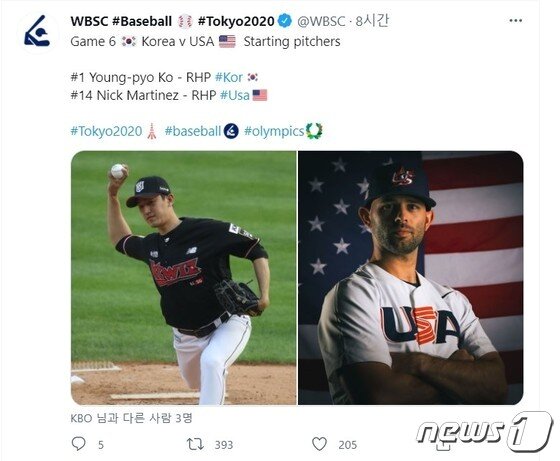Image resolution: width=560 pixels, height=461 pixels.
Task: Click the @WBSC handle
Action: coord(321,21)
